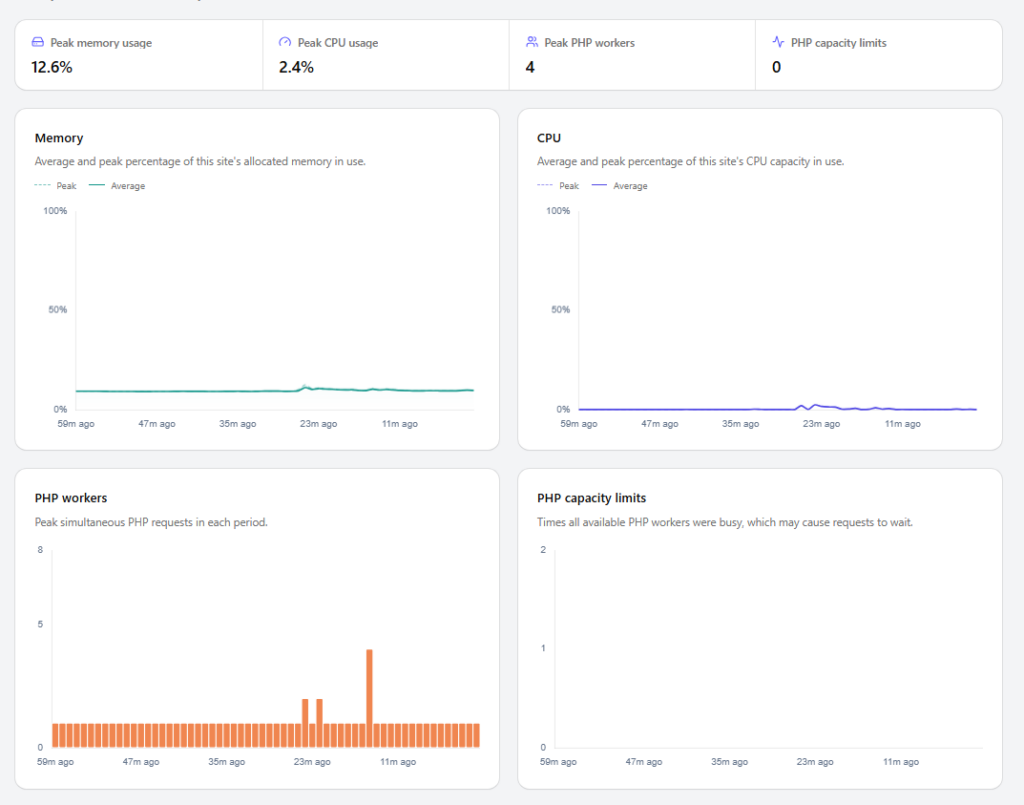Click the first PHP workers bar at 59m ago
The width and height of the screenshot is (1024, 805).
(x=56, y=735)
